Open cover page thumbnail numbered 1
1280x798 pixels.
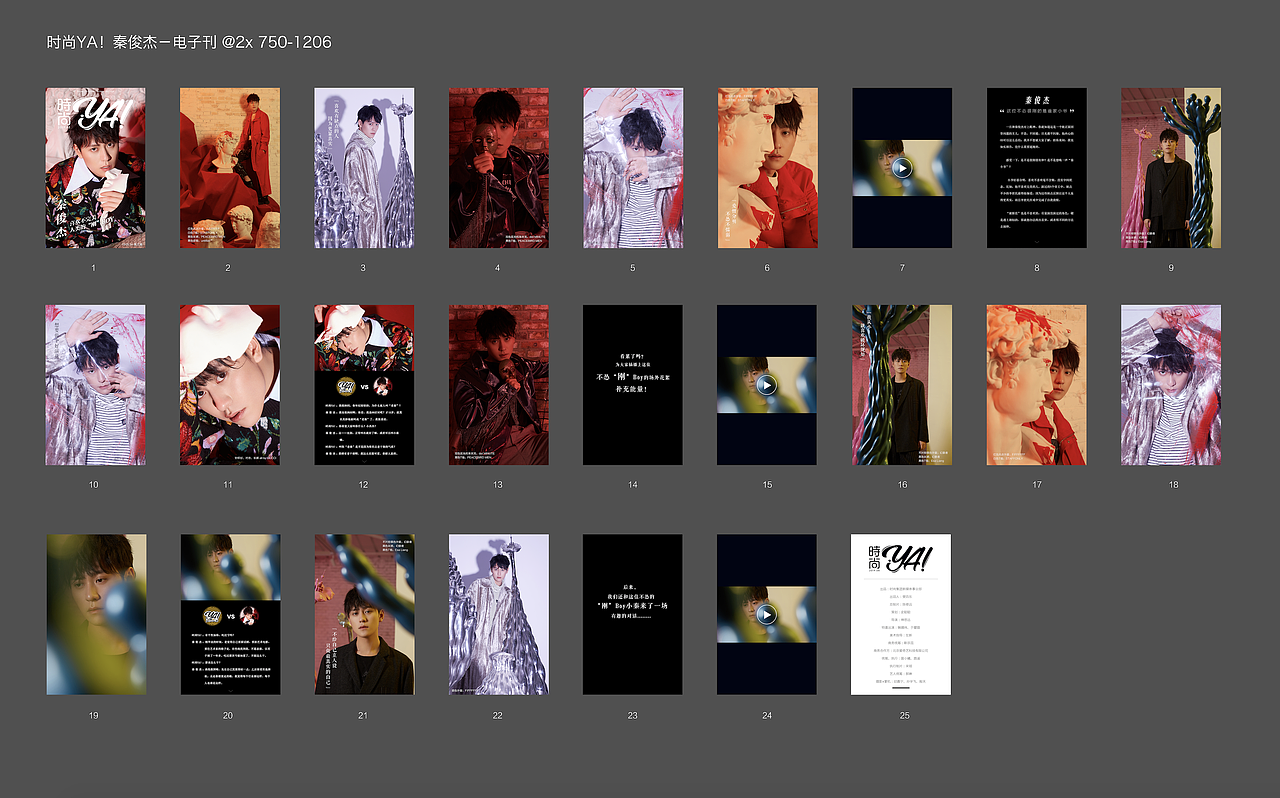[95, 168]
